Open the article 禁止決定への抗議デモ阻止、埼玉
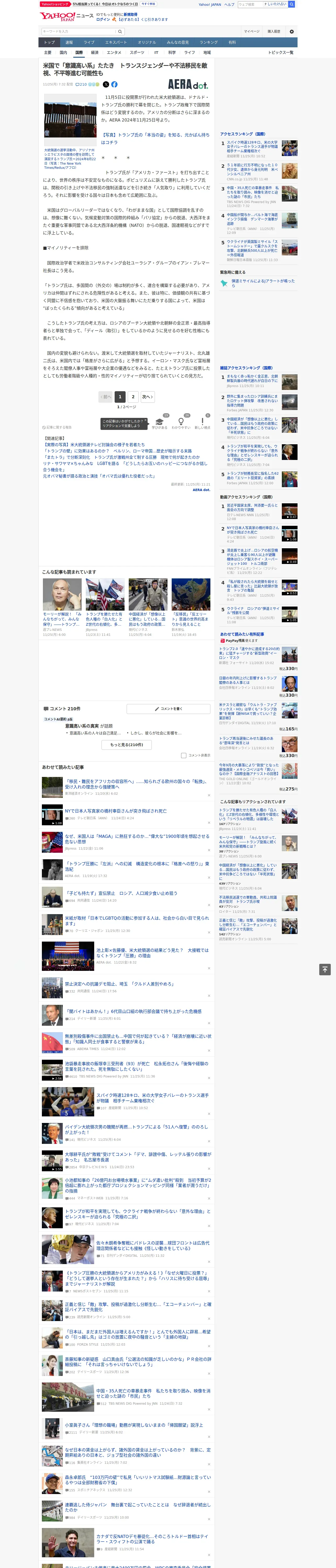The image size is (336, 1568). point(120,984)
